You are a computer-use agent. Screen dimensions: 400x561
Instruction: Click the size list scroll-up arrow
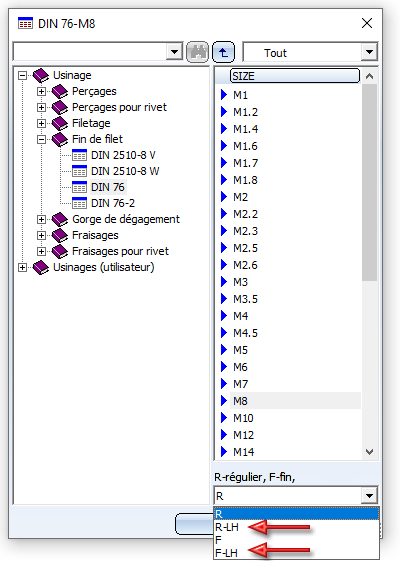[x=369, y=76]
